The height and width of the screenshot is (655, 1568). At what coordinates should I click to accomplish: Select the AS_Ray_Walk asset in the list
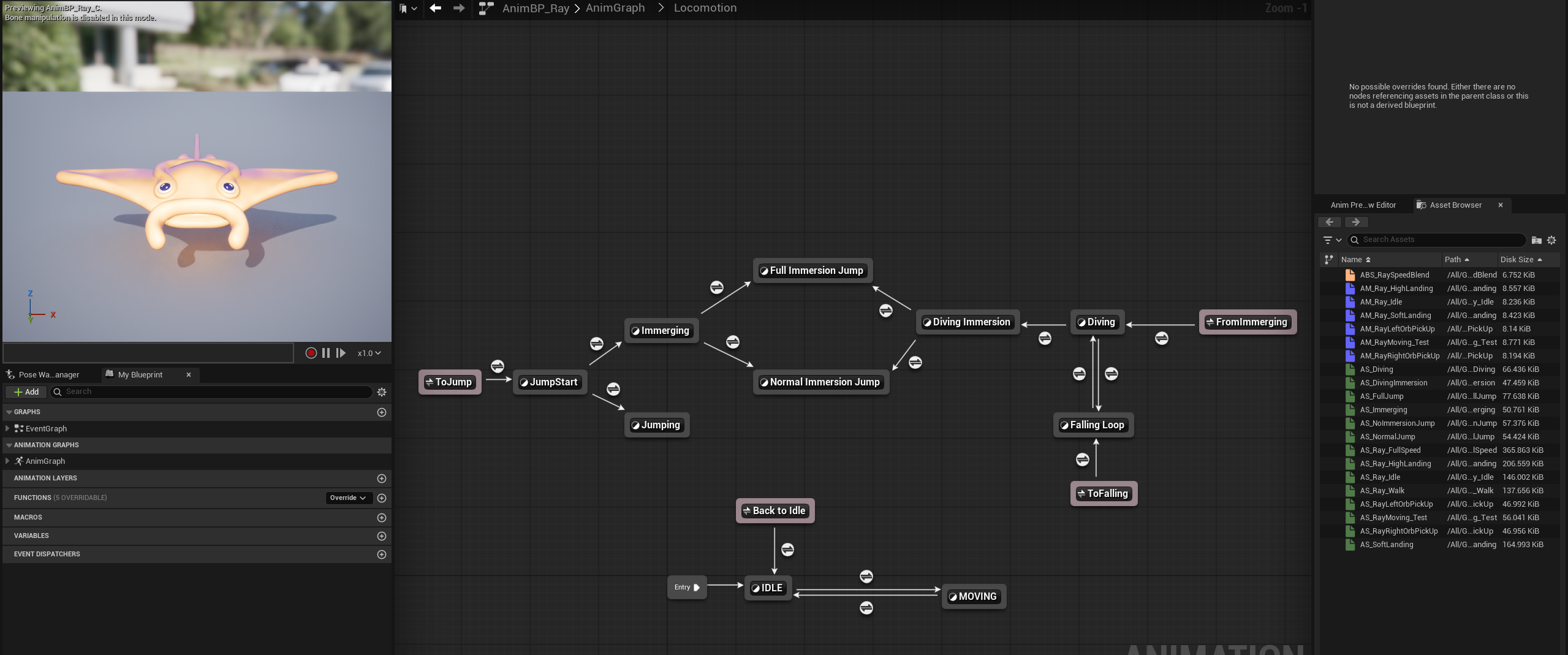pyautogui.click(x=1382, y=491)
